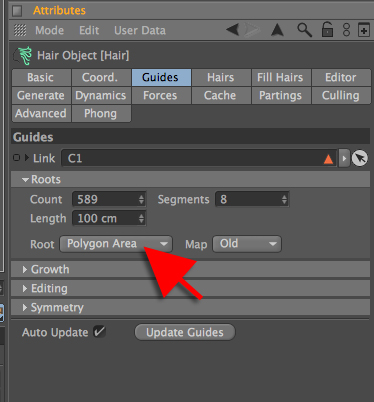
Task: Click the Update Guides button
Action: (x=185, y=332)
